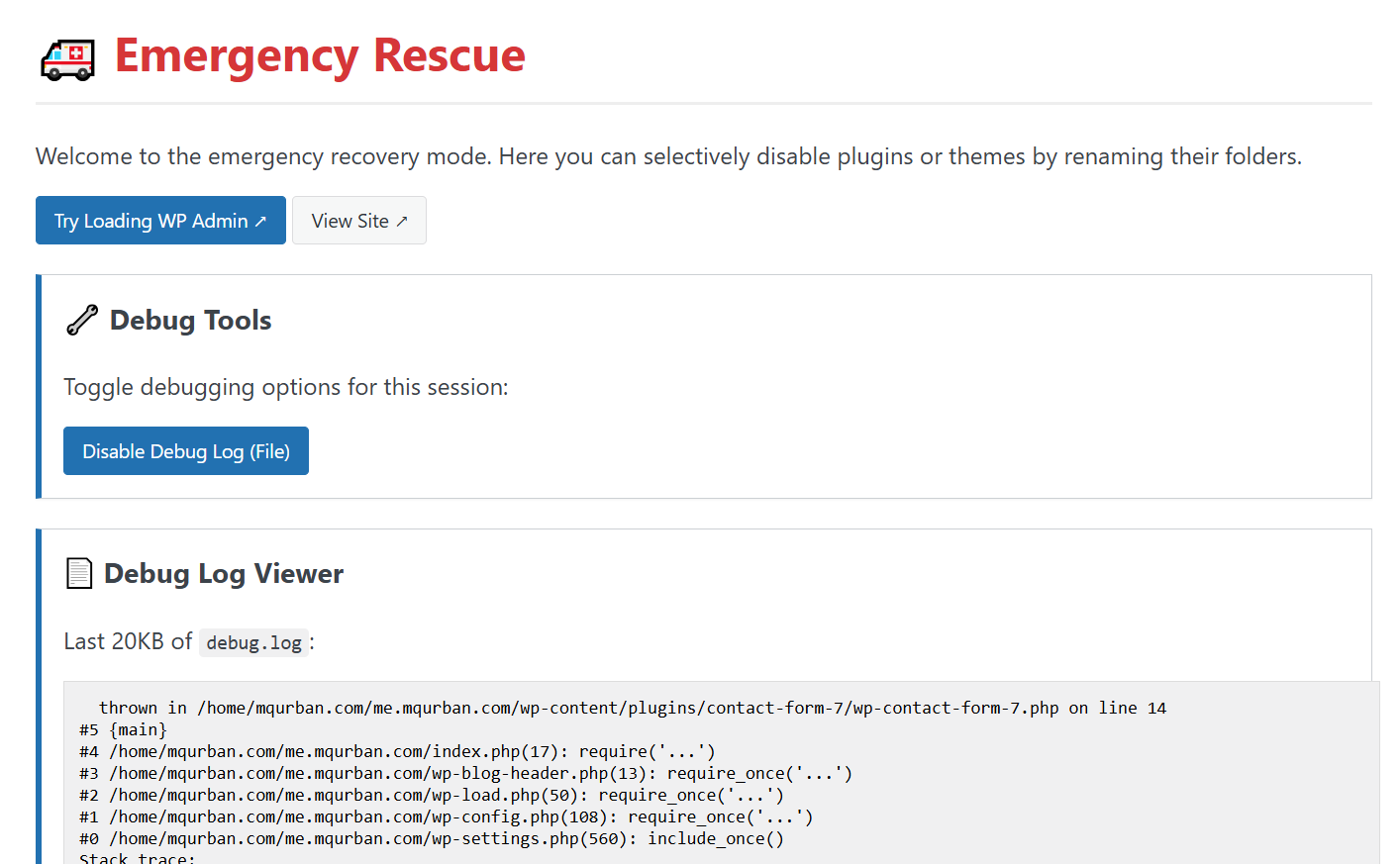Screen dimensions: 1400x864
Task: Select the Debug Log Viewer heading
Action: [x=223, y=573]
